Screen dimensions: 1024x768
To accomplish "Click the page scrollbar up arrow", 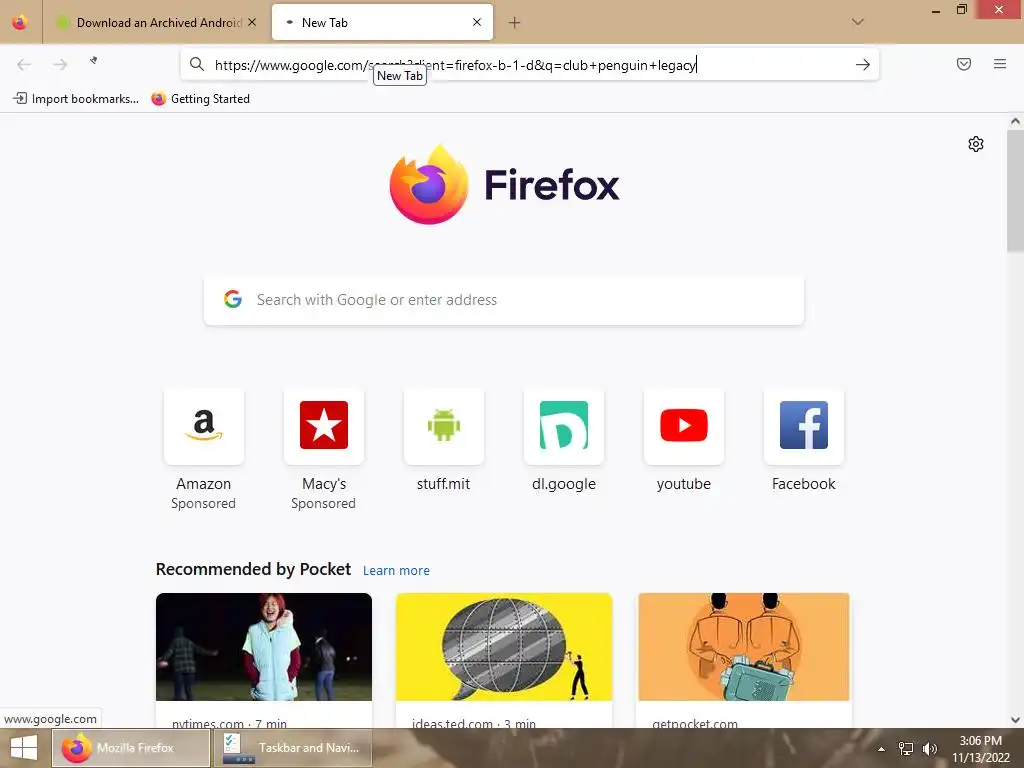I will pyautogui.click(x=1015, y=121).
